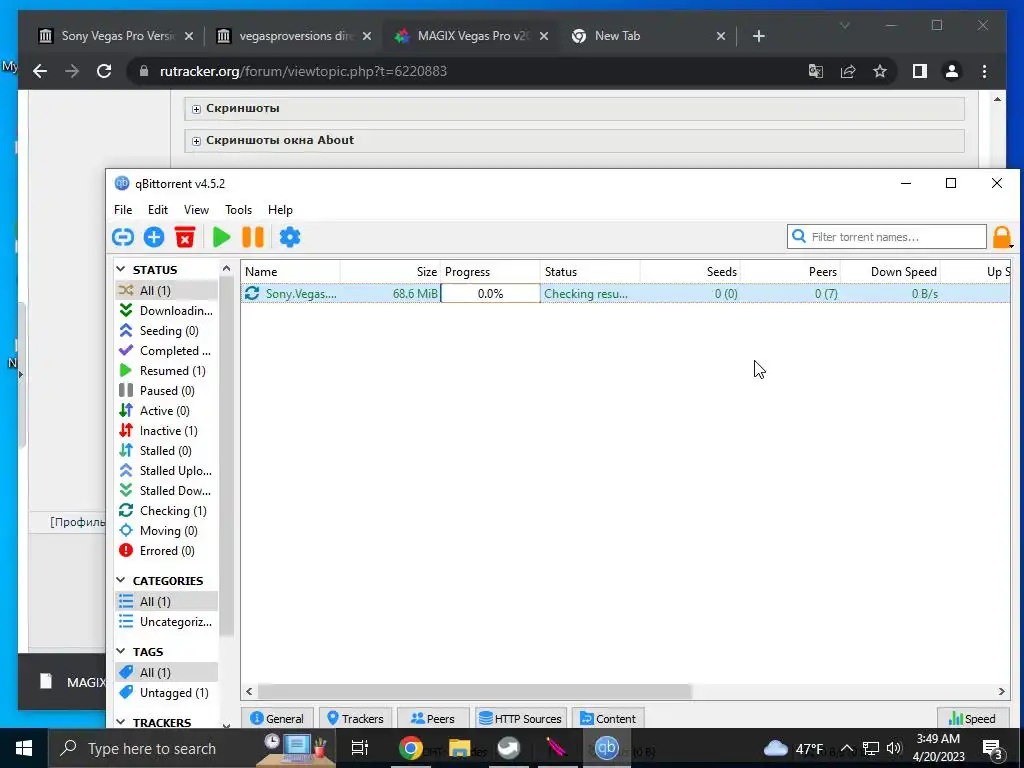Click the green Resume play icon
The height and width of the screenshot is (768, 1024).
[221, 237]
